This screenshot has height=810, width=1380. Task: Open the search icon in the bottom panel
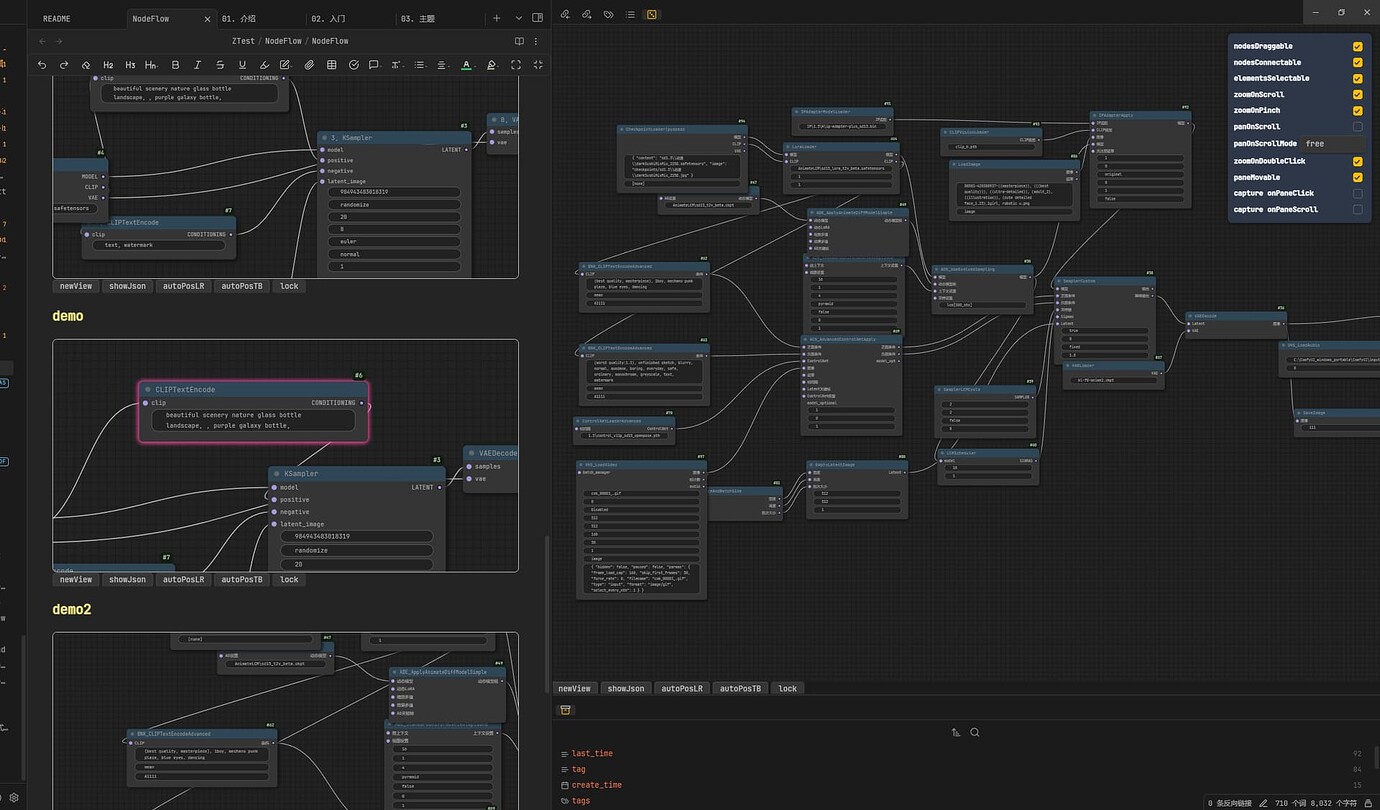[x=975, y=732]
